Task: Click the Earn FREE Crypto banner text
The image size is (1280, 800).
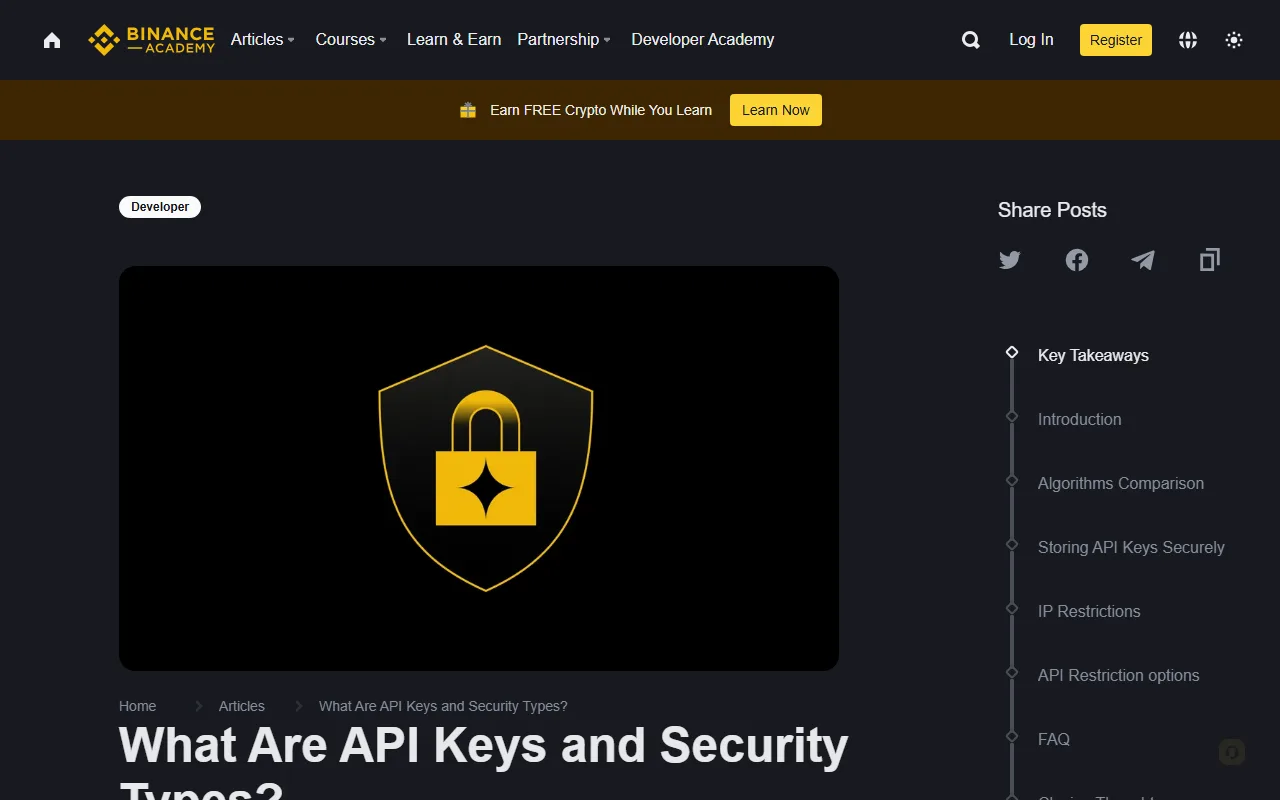Action: pyautogui.click(x=601, y=110)
